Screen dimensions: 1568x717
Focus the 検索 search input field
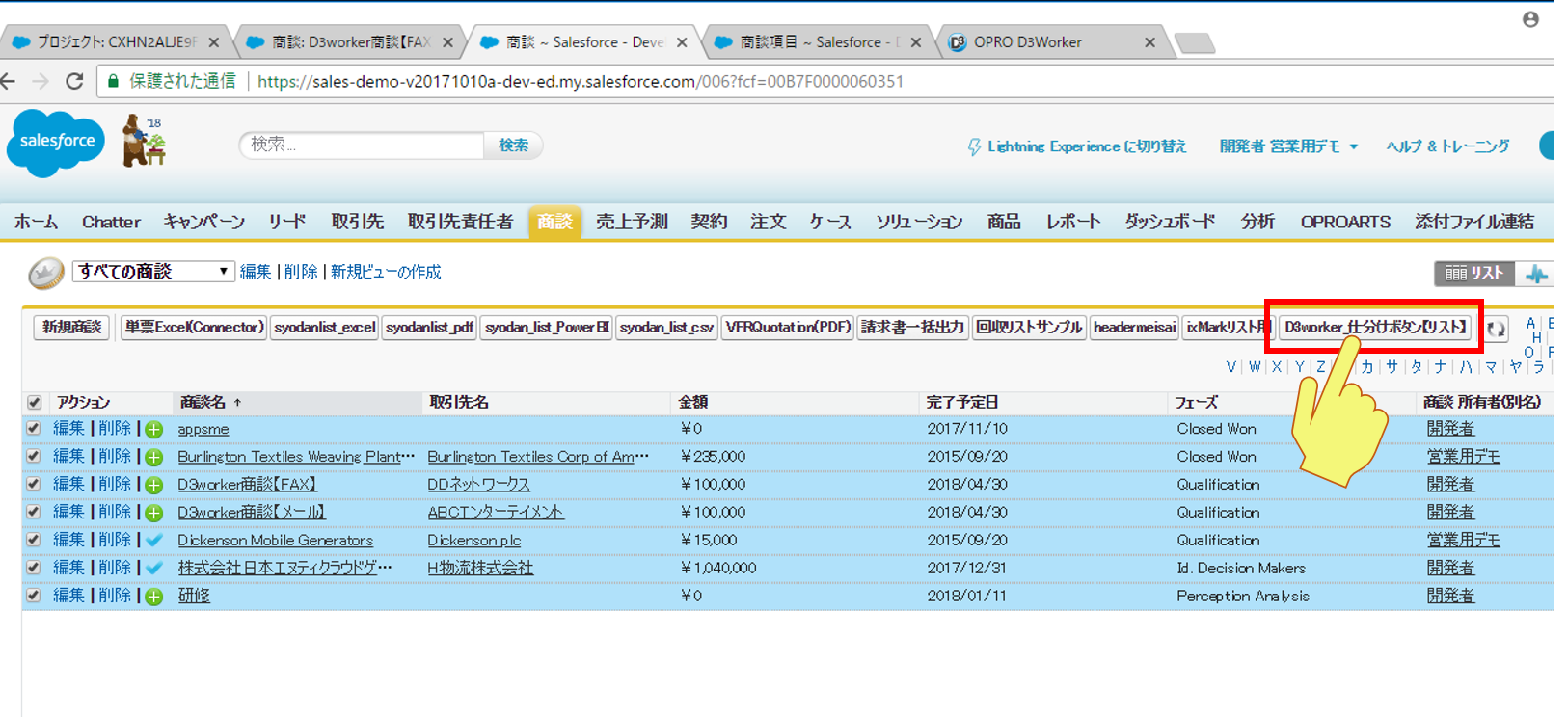[362, 146]
